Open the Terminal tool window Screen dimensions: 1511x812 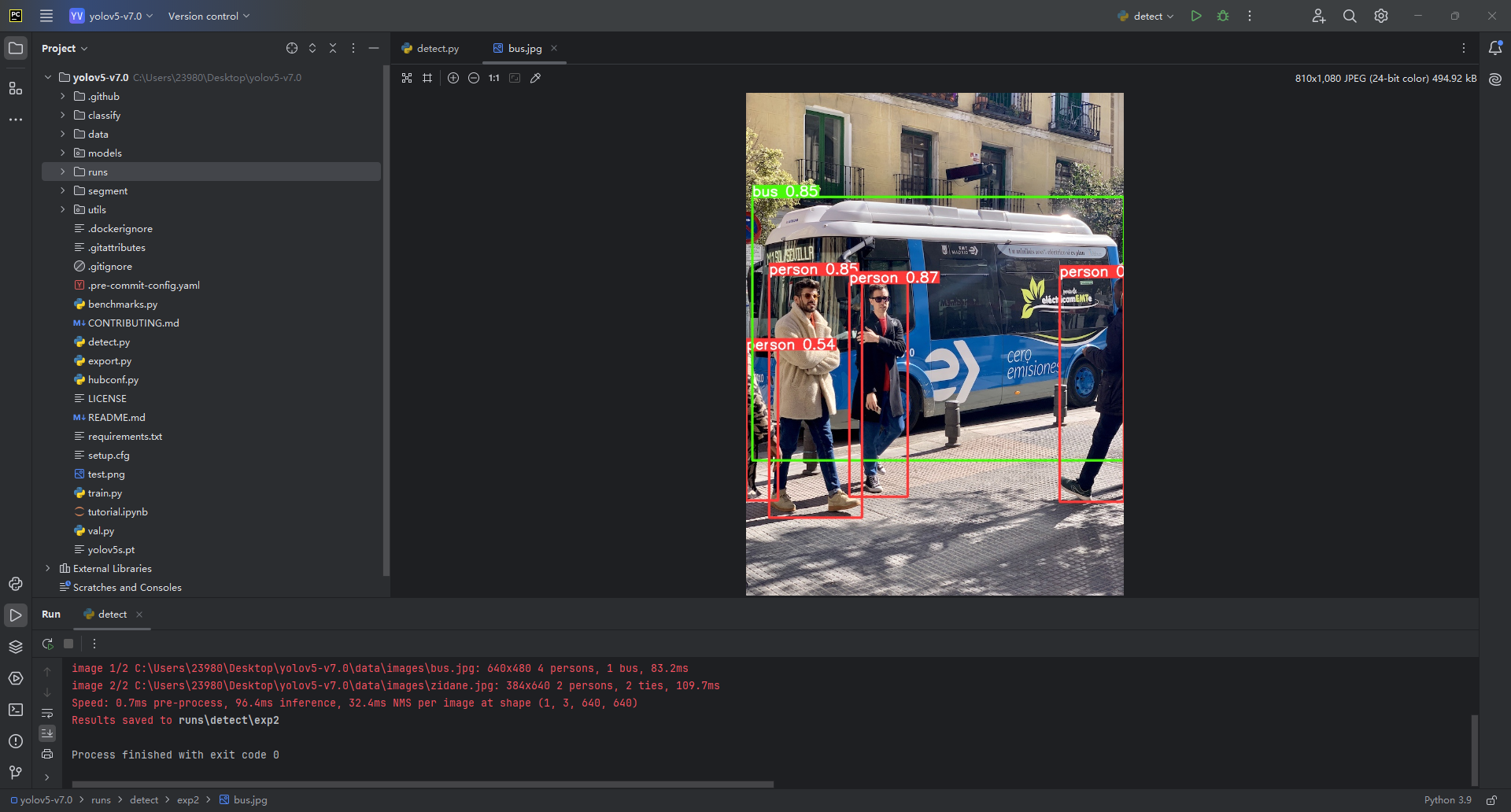point(16,710)
